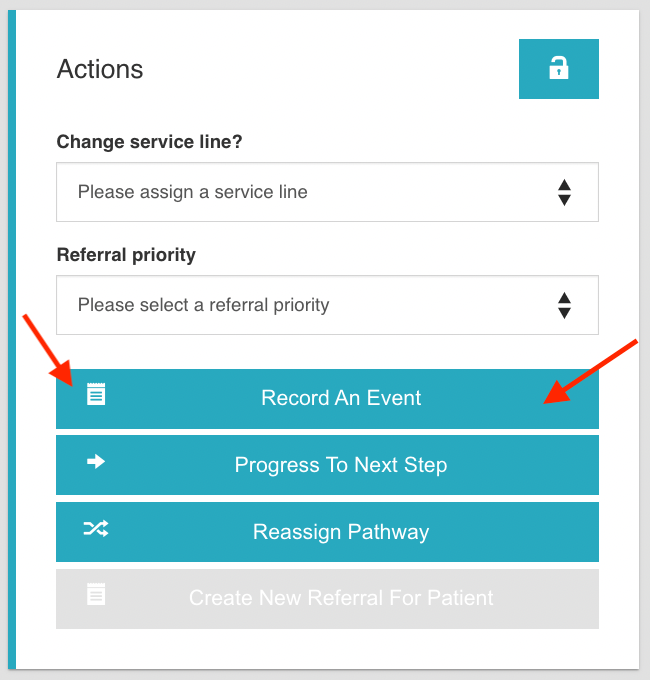This screenshot has height=680, width=650.
Task: Click the document icon on Record An Event
Action: pos(96,394)
